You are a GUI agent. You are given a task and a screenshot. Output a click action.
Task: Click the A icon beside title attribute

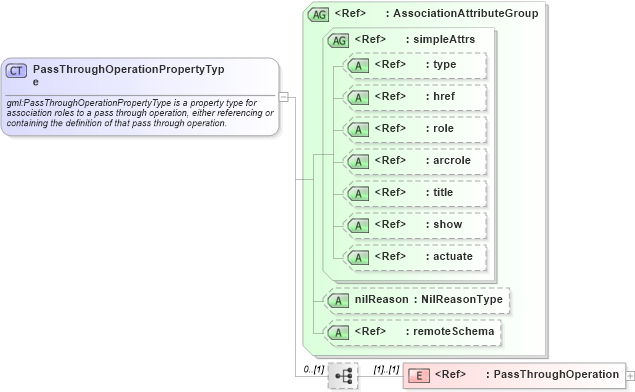pyautogui.click(x=358, y=194)
